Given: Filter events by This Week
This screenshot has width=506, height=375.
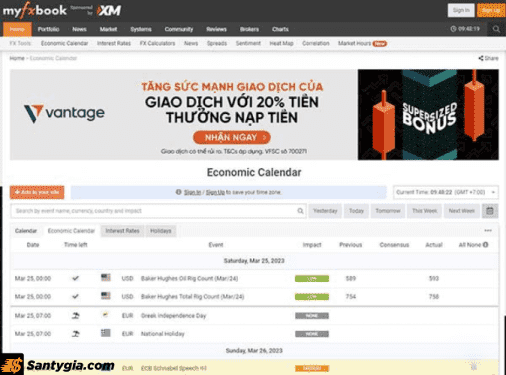Looking at the screenshot, I should click(424, 211).
